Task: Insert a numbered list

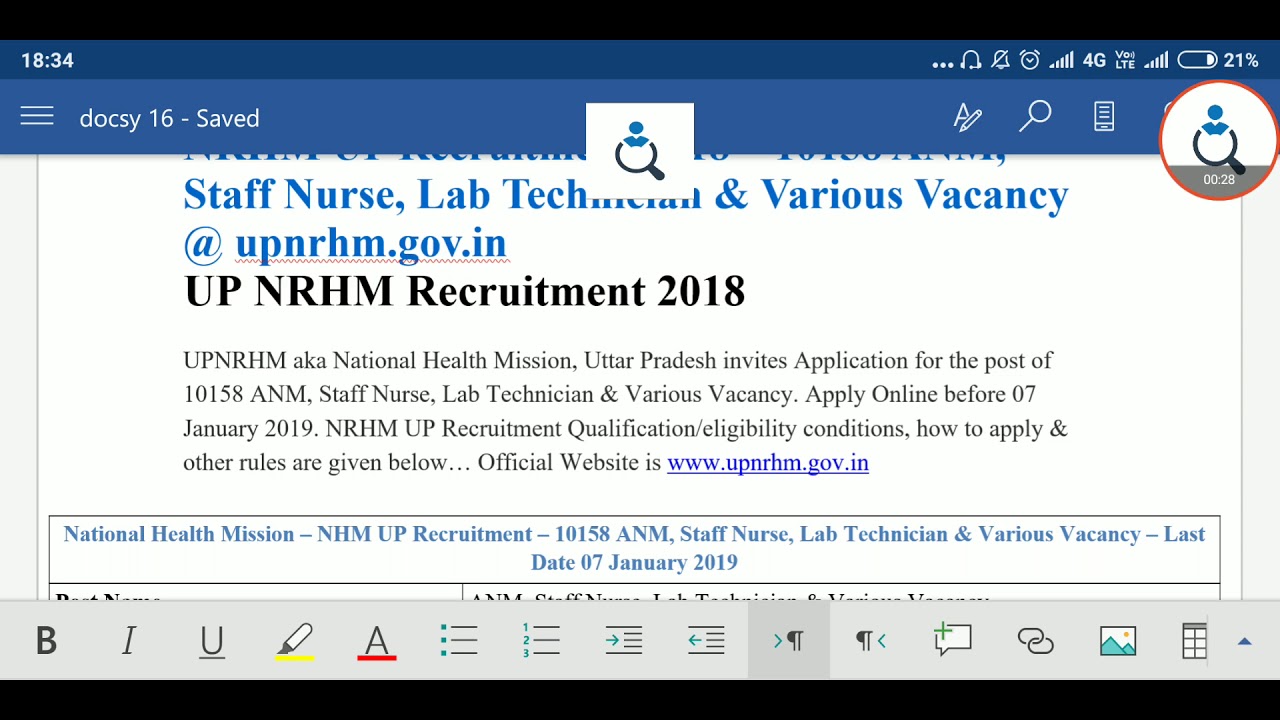Action: click(541, 641)
